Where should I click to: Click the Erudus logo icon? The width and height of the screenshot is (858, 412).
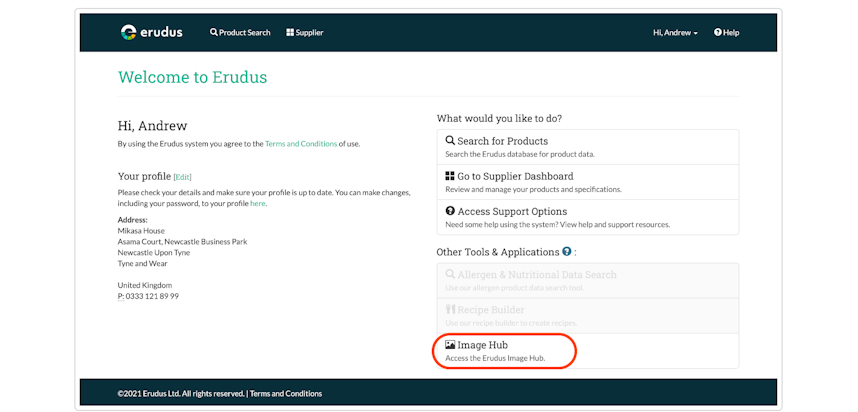pos(128,32)
